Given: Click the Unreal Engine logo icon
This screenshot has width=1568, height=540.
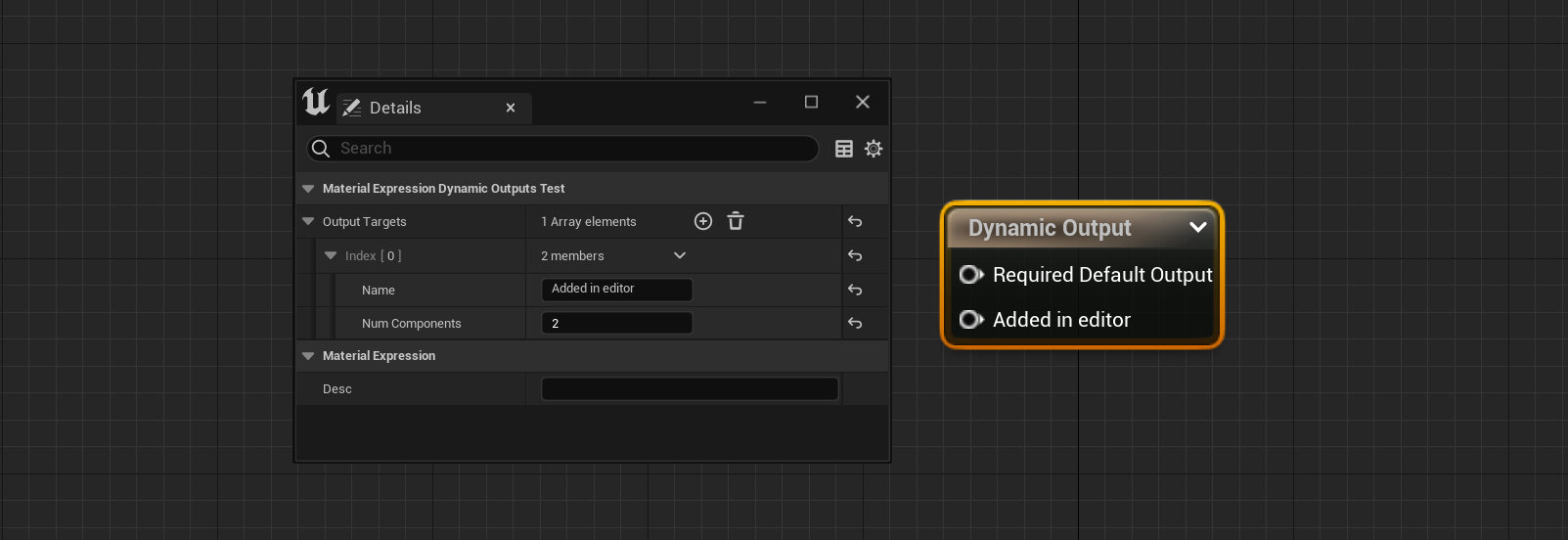Looking at the screenshot, I should (316, 102).
